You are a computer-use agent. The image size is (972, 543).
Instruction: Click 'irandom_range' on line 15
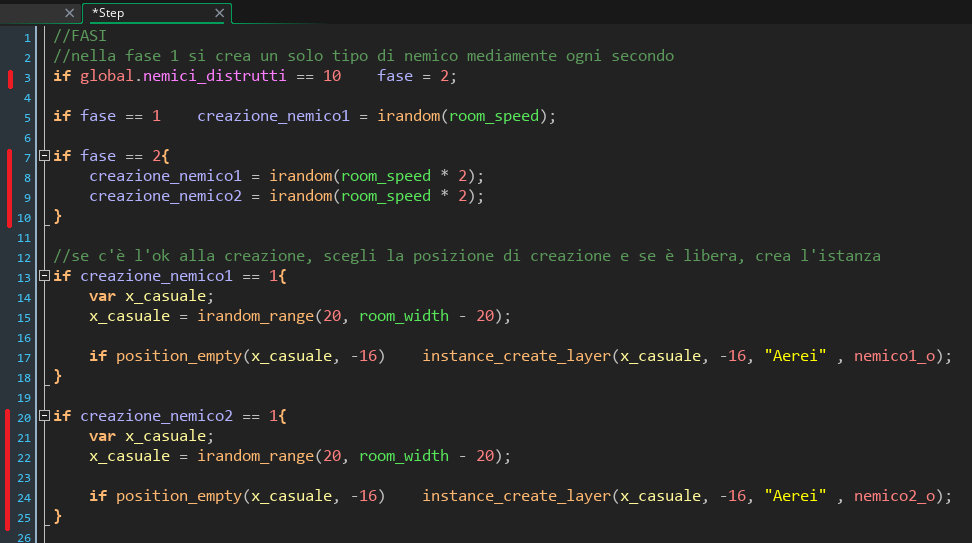point(256,316)
